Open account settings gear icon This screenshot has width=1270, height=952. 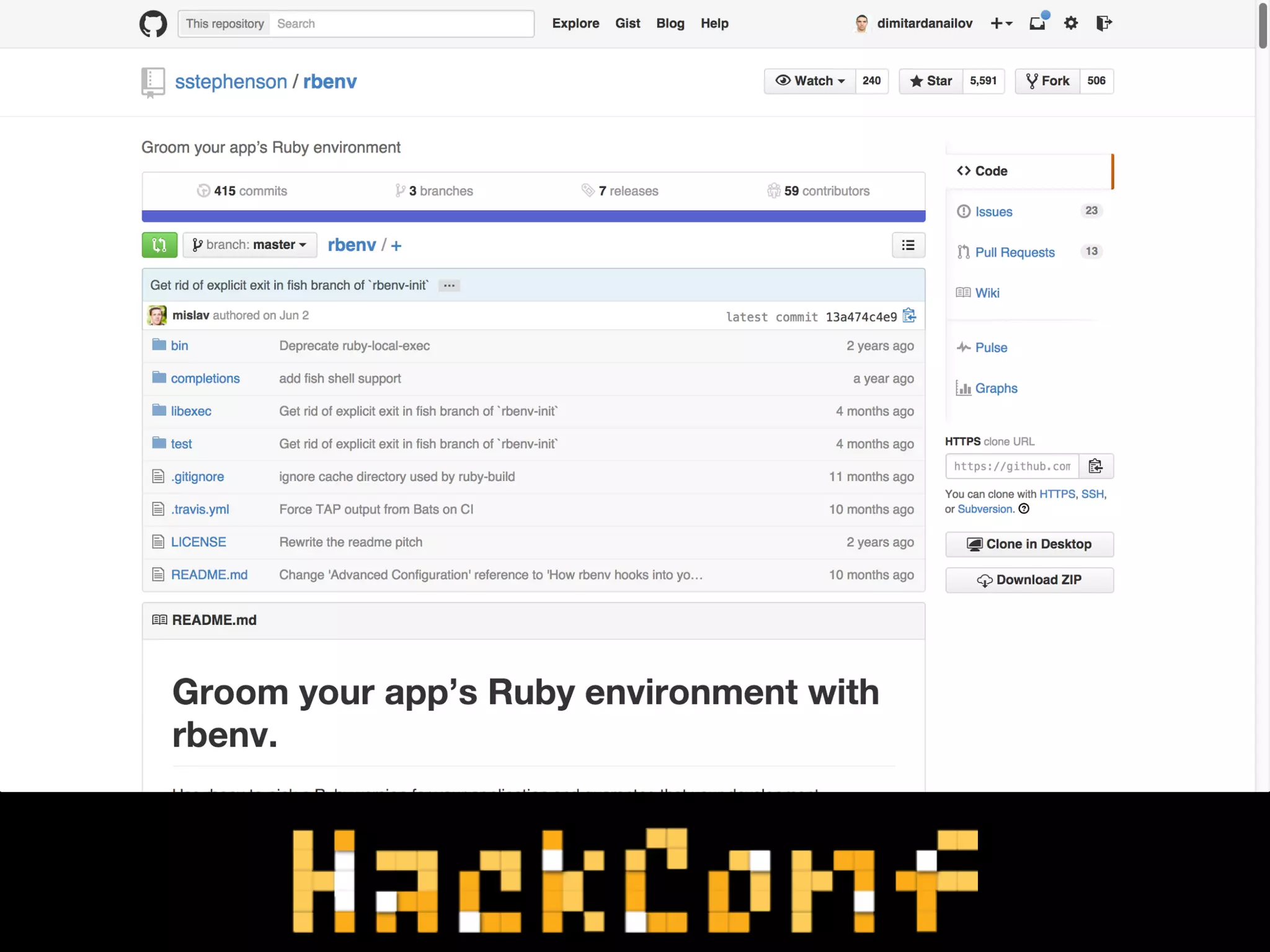tap(1071, 24)
